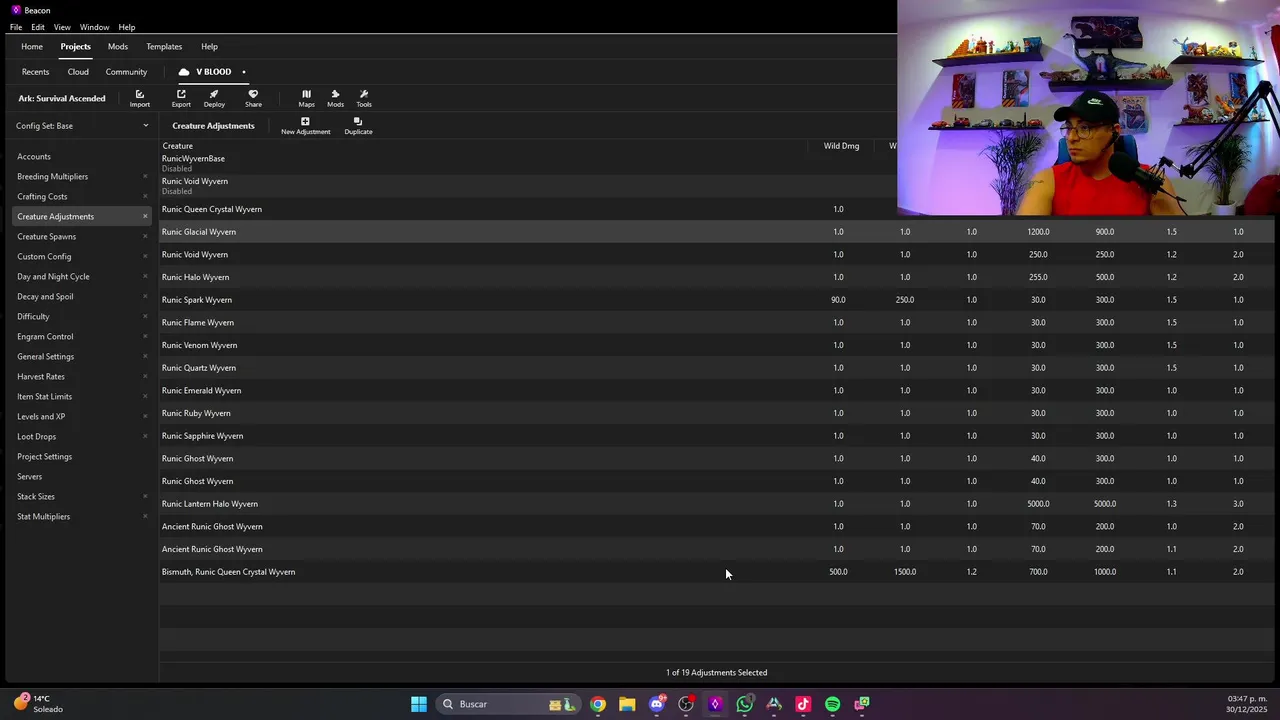Open Spotify from the taskbar

[x=833, y=704]
